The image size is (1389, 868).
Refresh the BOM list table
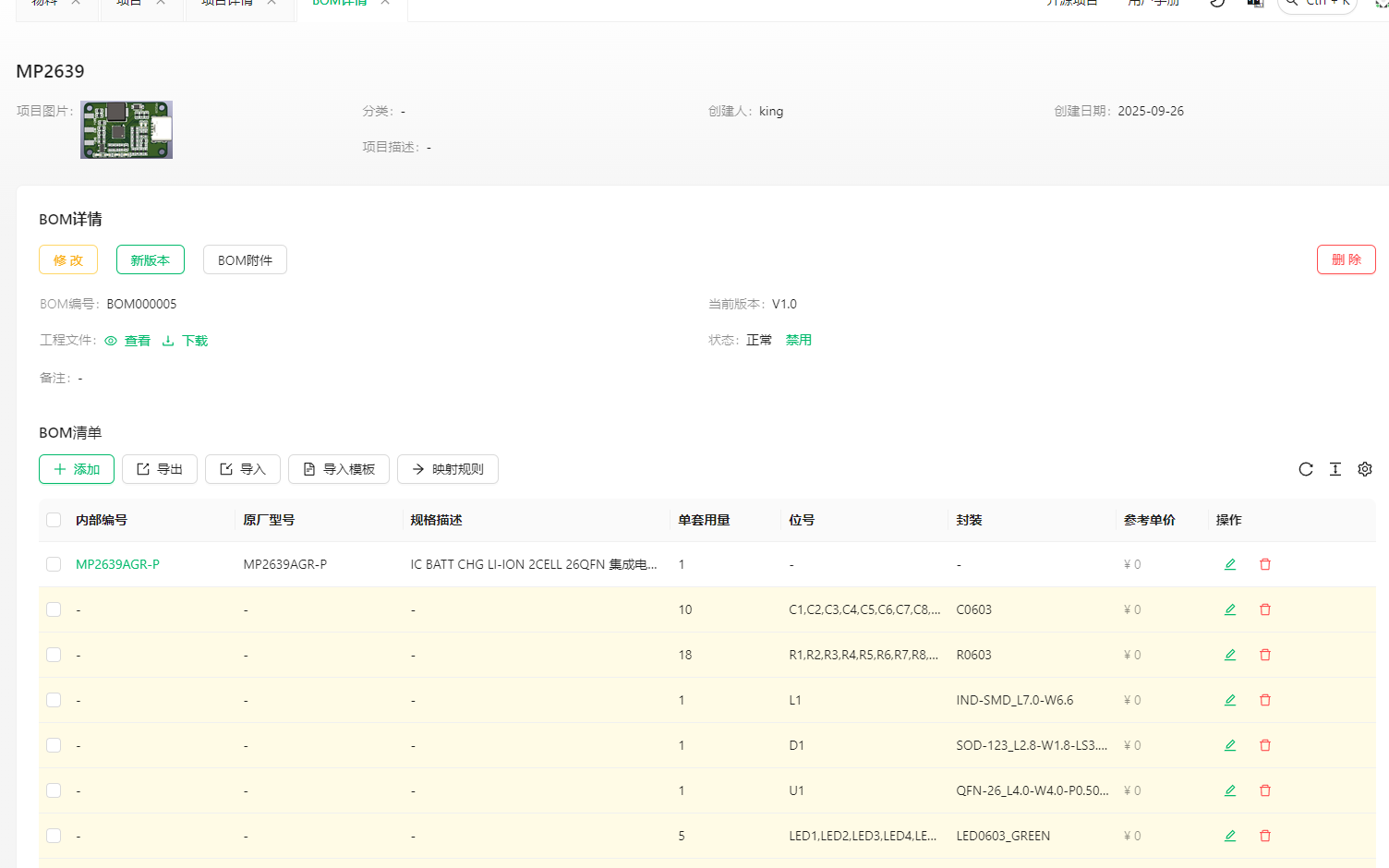[x=1305, y=469]
